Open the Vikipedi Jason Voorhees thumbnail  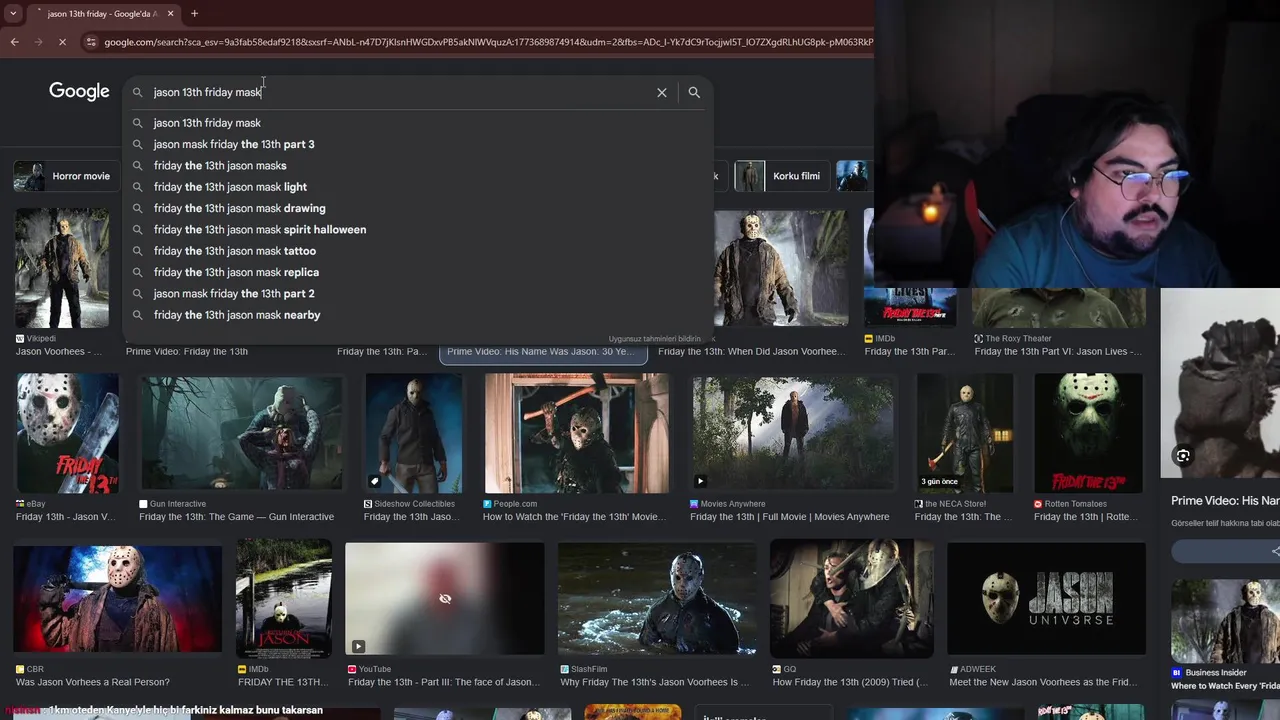[62, 268]
